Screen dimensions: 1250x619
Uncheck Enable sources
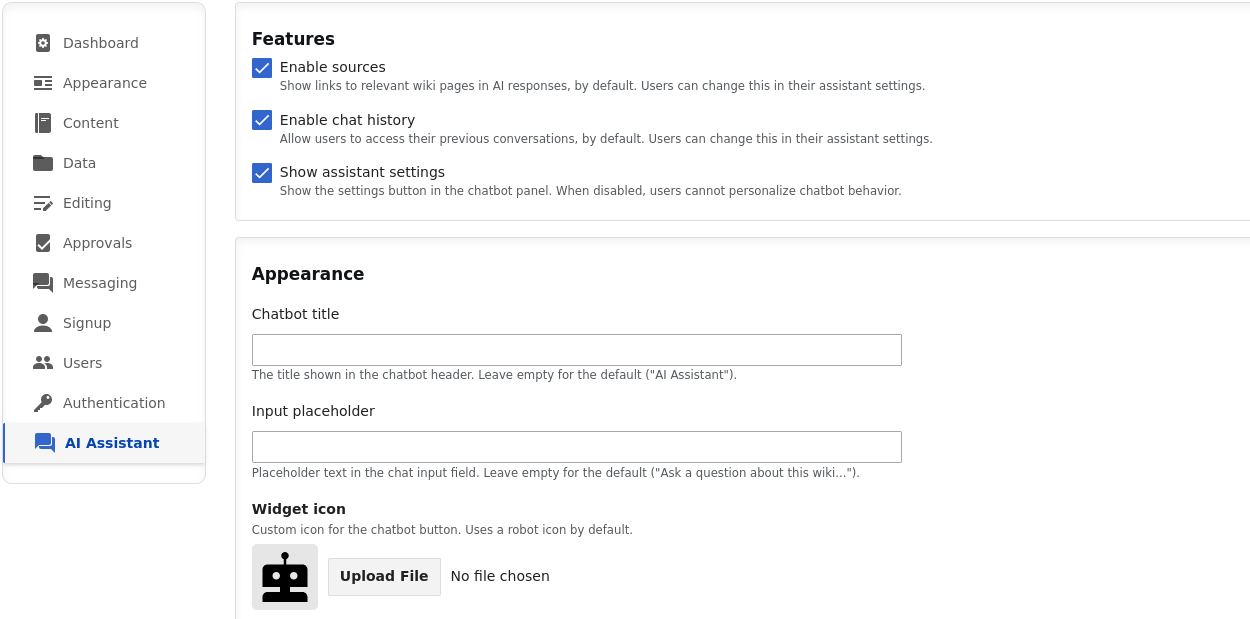pos(261,68)
